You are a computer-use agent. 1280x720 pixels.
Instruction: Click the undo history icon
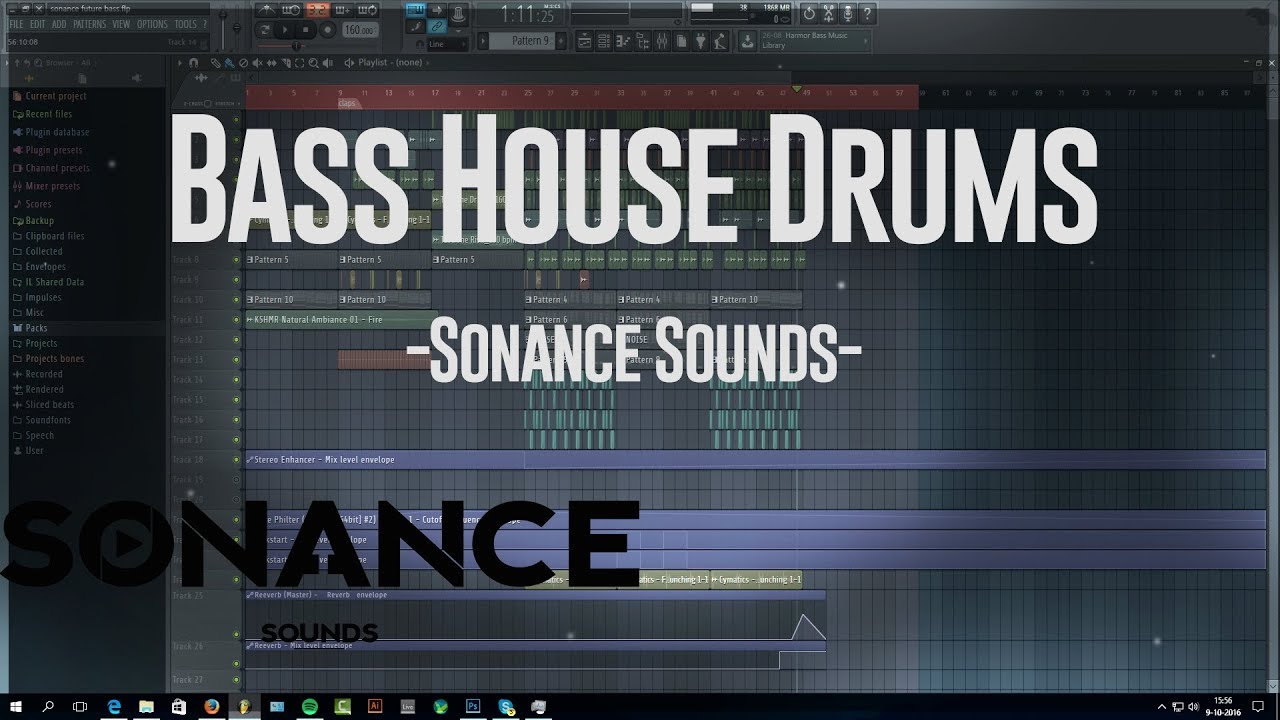[809, 13]
